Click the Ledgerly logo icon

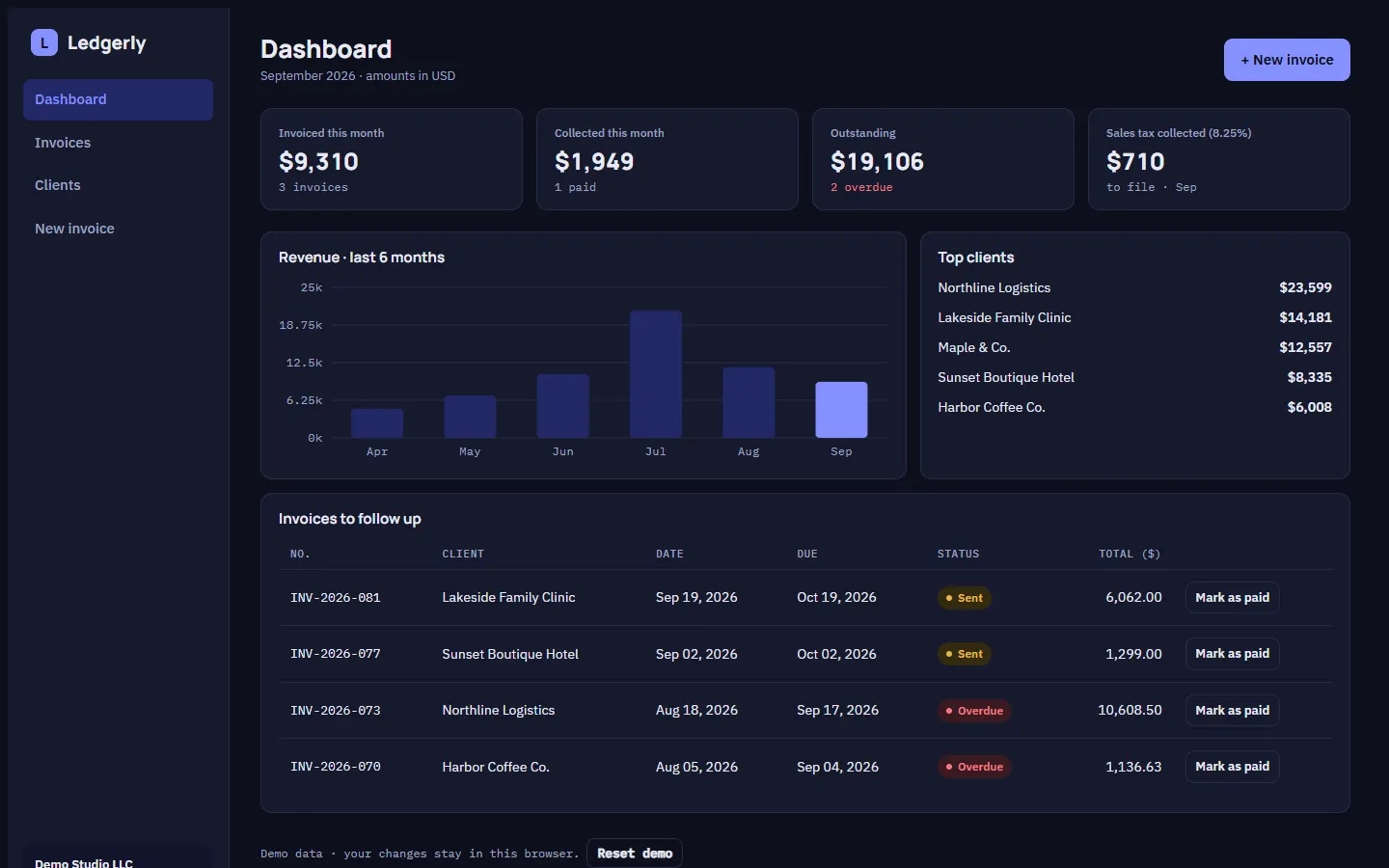point(44,42)
